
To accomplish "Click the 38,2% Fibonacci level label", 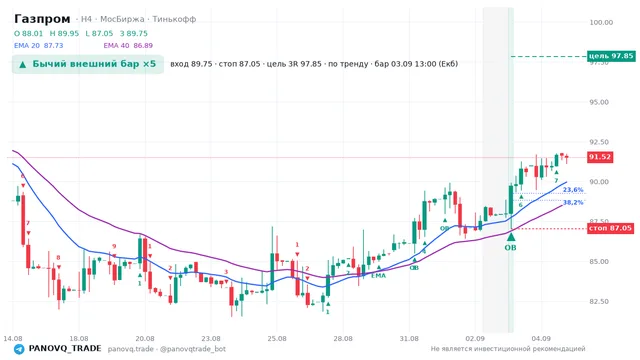I will [x=573, y=202].
